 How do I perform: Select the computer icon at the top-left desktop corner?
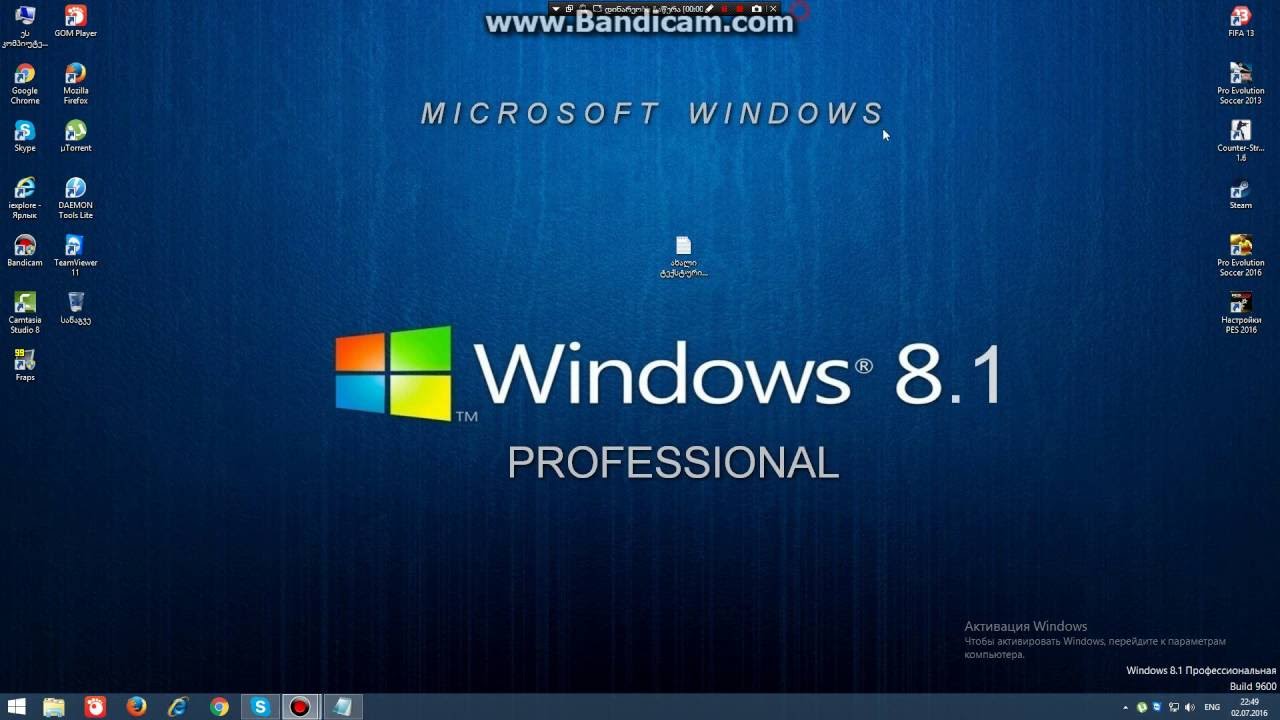(25, 27)
